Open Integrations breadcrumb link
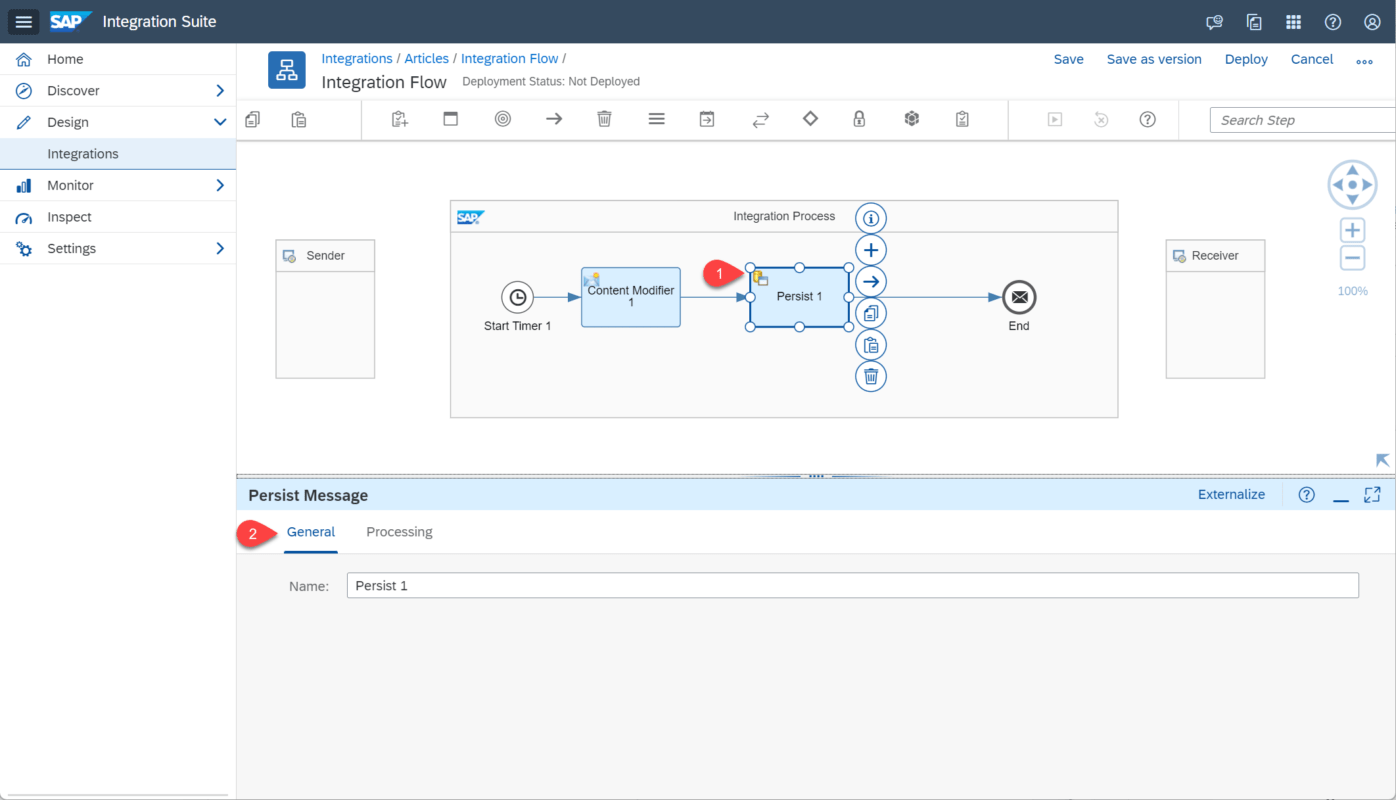 click(x=357, y=59)
